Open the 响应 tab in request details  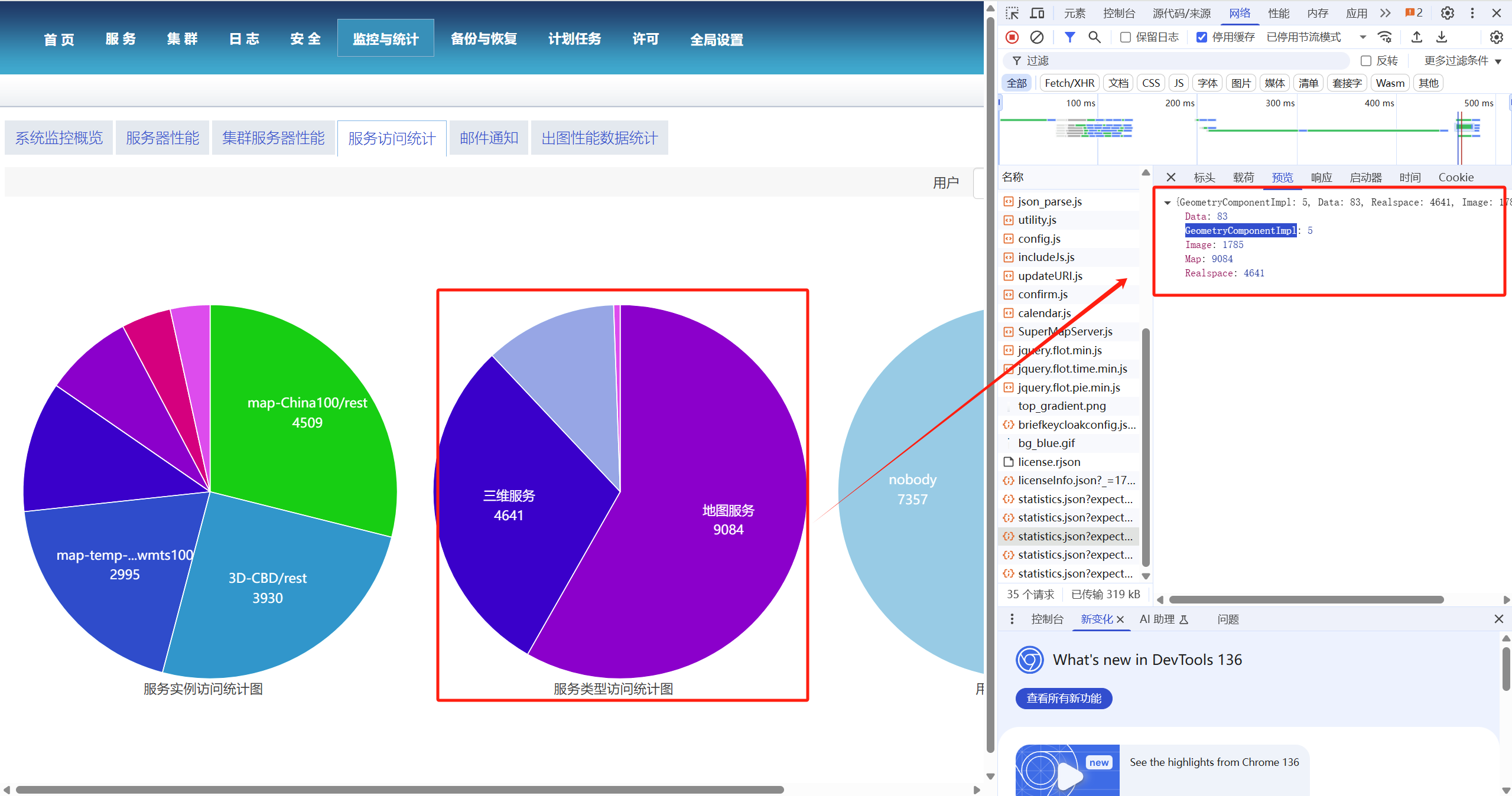point(1321,177)
